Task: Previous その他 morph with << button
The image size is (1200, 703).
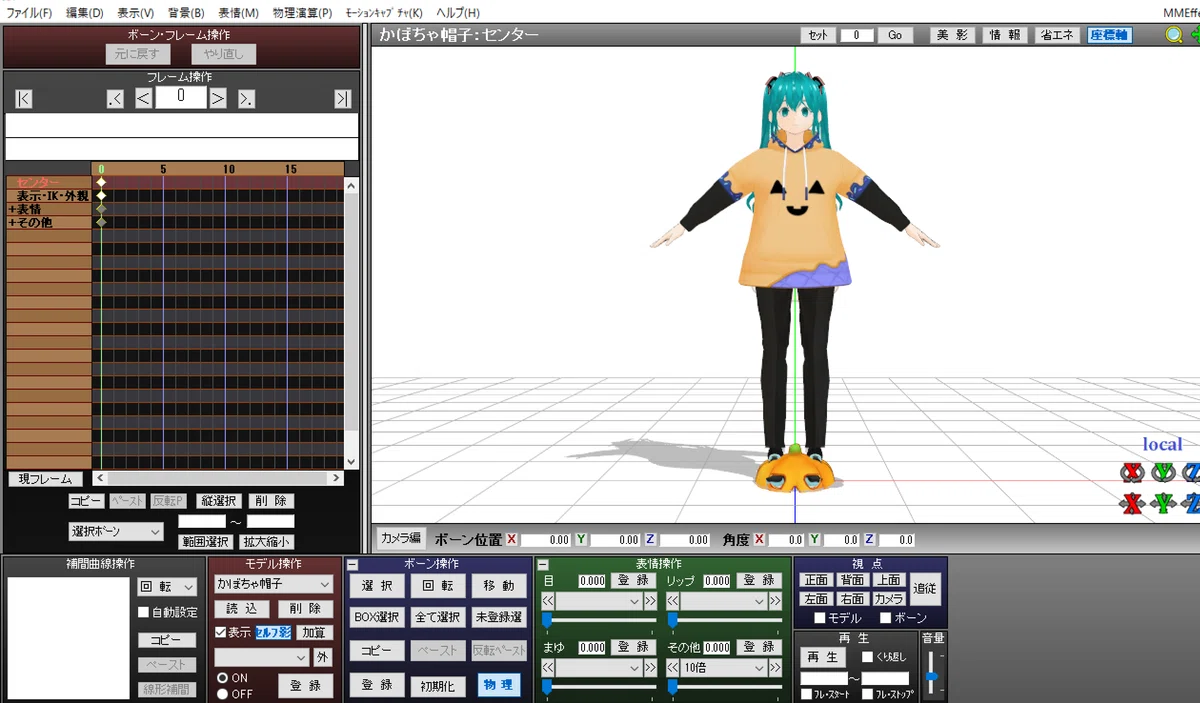Action: pos(673,667)
